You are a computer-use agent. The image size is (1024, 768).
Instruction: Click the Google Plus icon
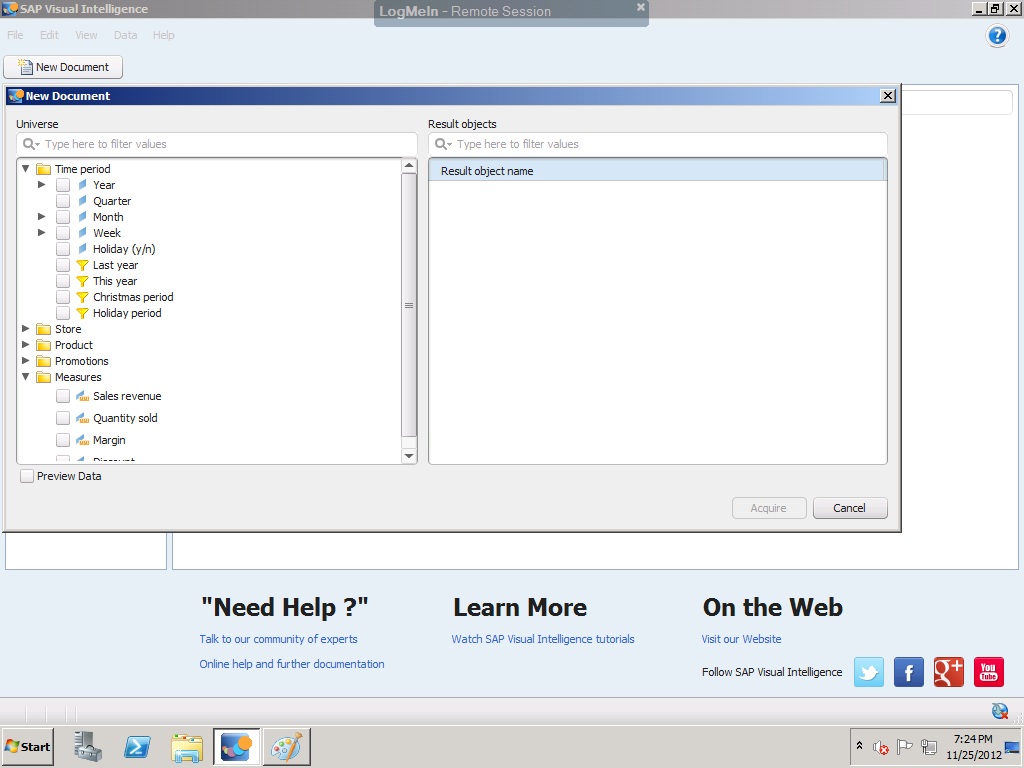coord(948,672)
